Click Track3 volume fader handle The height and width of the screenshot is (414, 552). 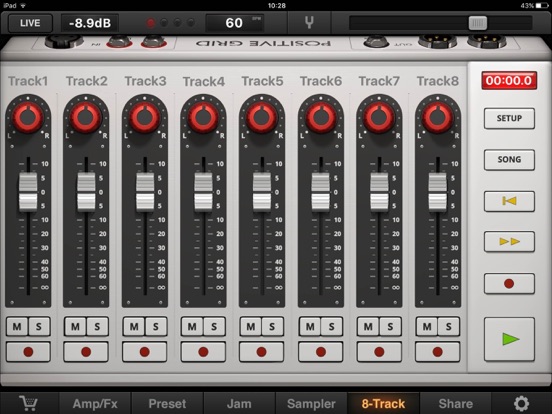(x=145, y=192)
